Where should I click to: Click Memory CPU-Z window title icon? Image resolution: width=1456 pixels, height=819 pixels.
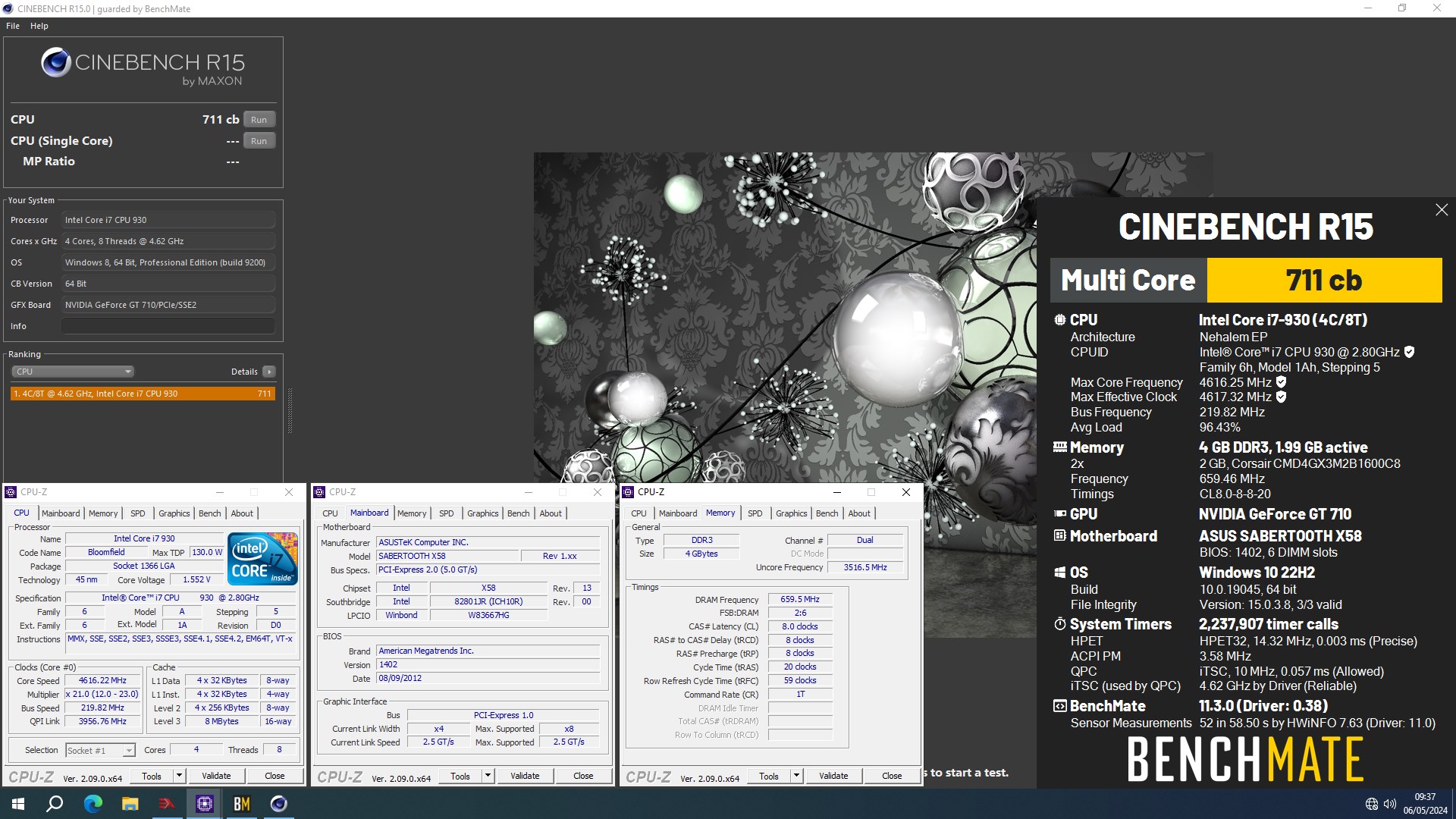click(x=628, y=492)
